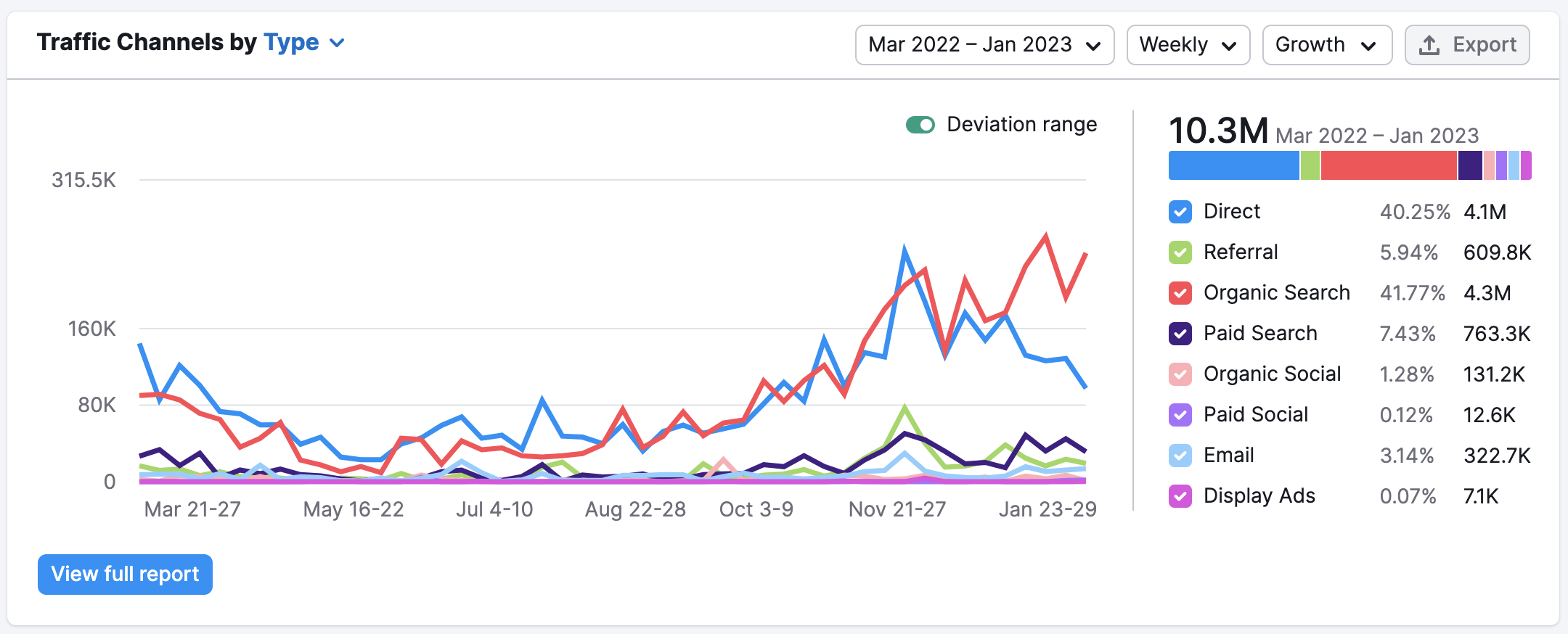Screen dimensions: 1568x634
Task: Click the Paid Search legend label
Action: (1260, 333)
